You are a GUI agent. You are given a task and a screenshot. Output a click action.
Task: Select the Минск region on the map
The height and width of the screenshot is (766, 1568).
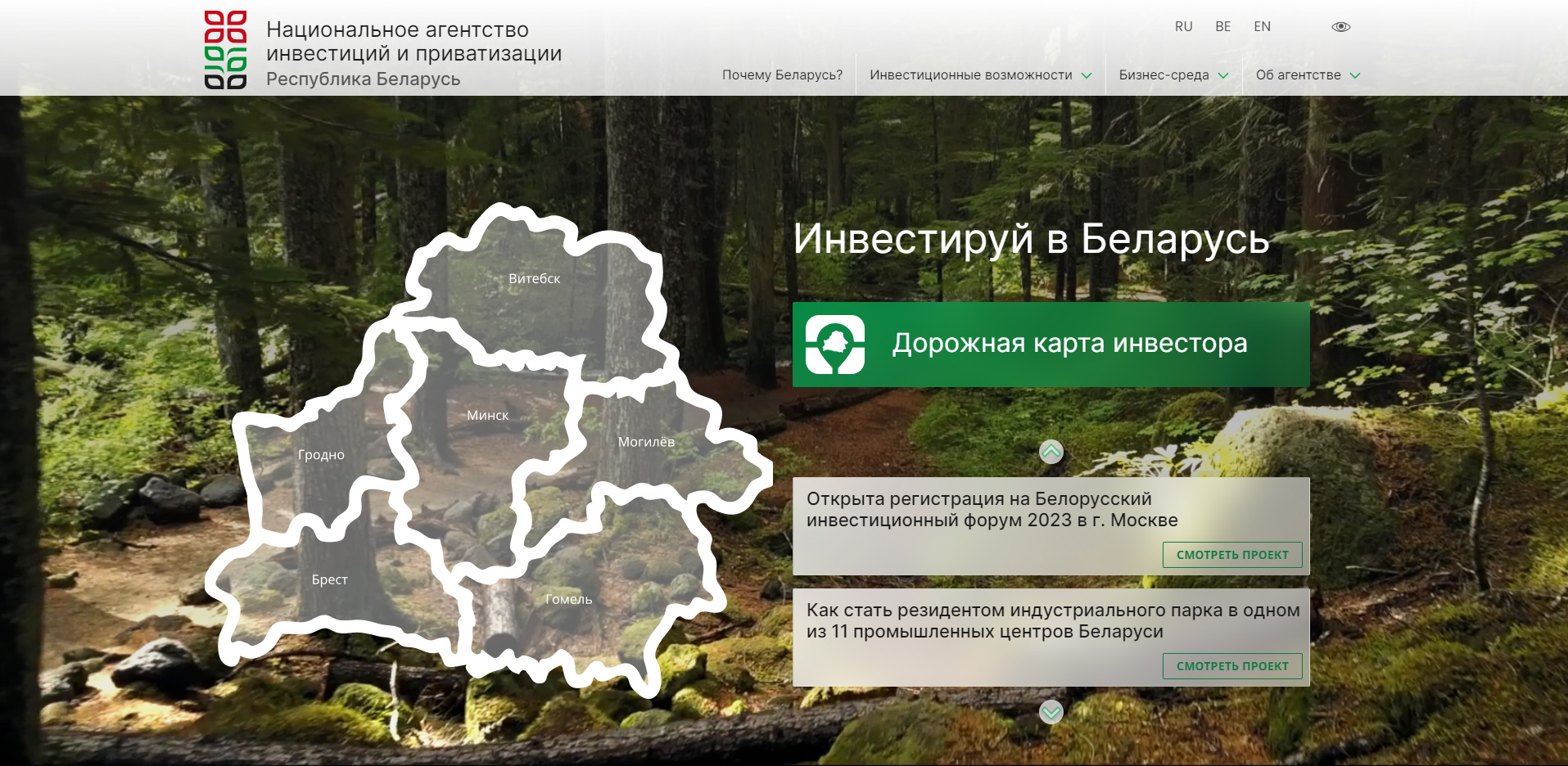pyautogui.click(x=487, y=416)
